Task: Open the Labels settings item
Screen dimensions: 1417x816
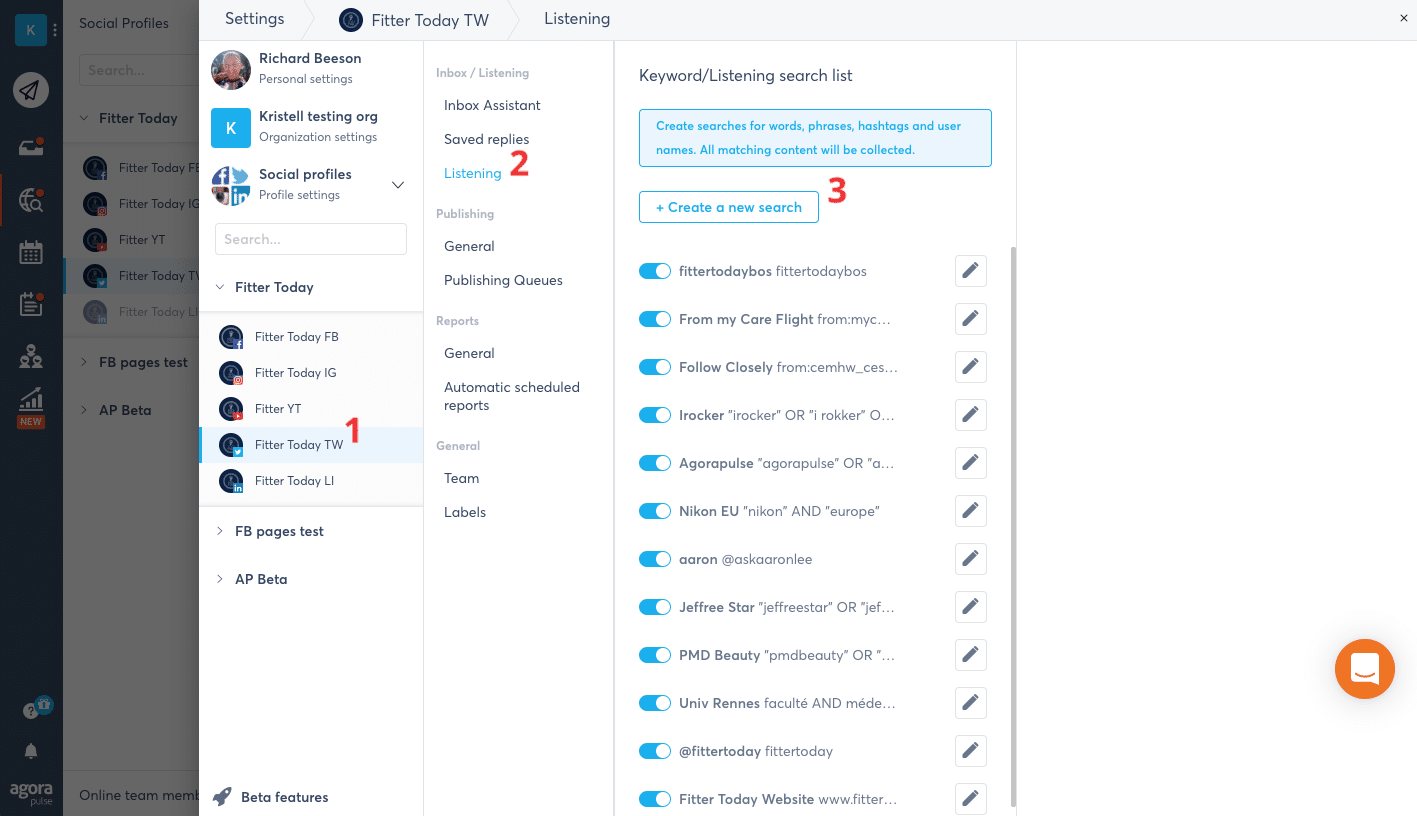Action: [x=465, y=512]
